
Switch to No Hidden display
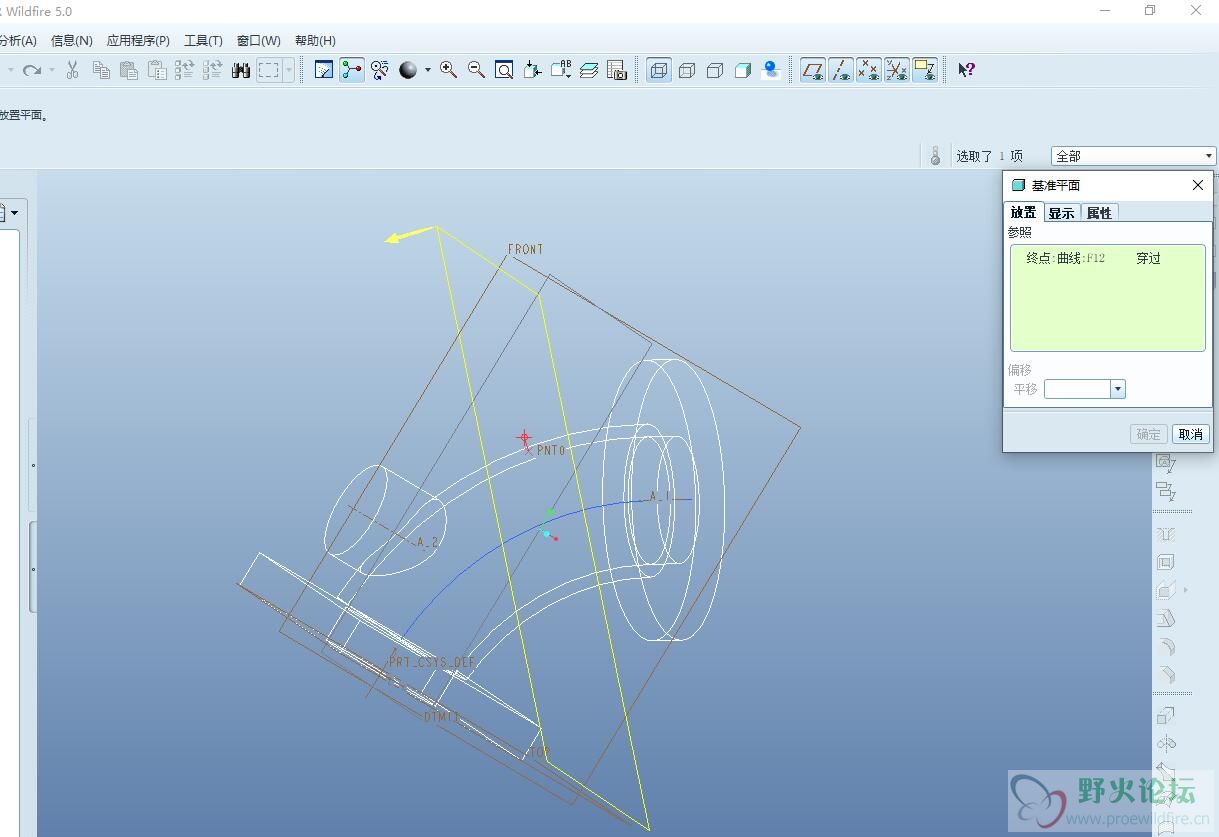tap(715, 70)
